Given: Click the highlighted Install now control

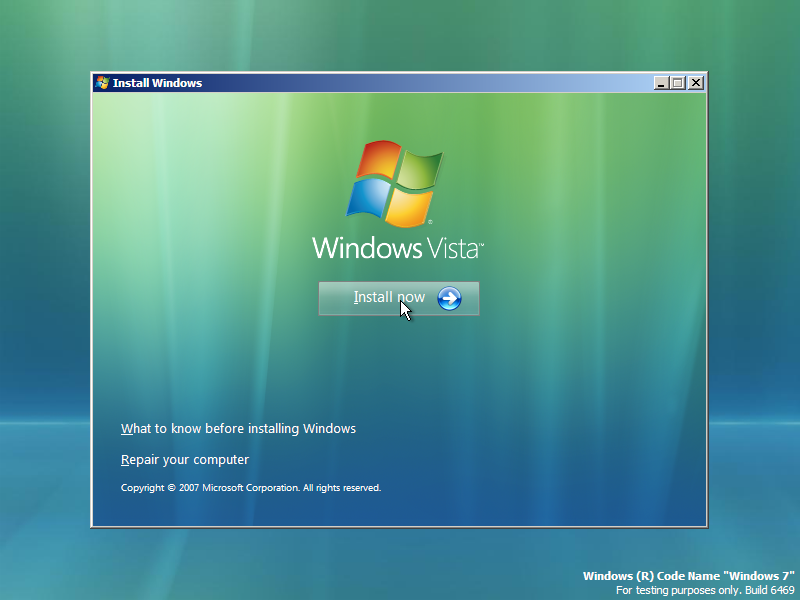Looking at the screenshot, I should point(398,298).
